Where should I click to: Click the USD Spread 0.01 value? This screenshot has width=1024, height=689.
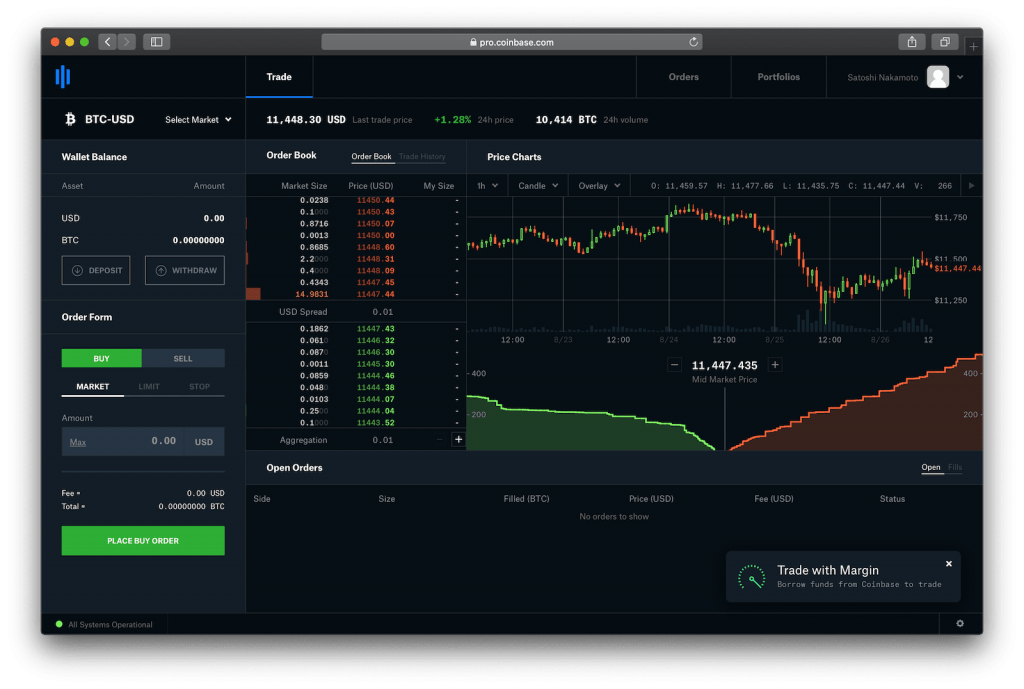383,312
